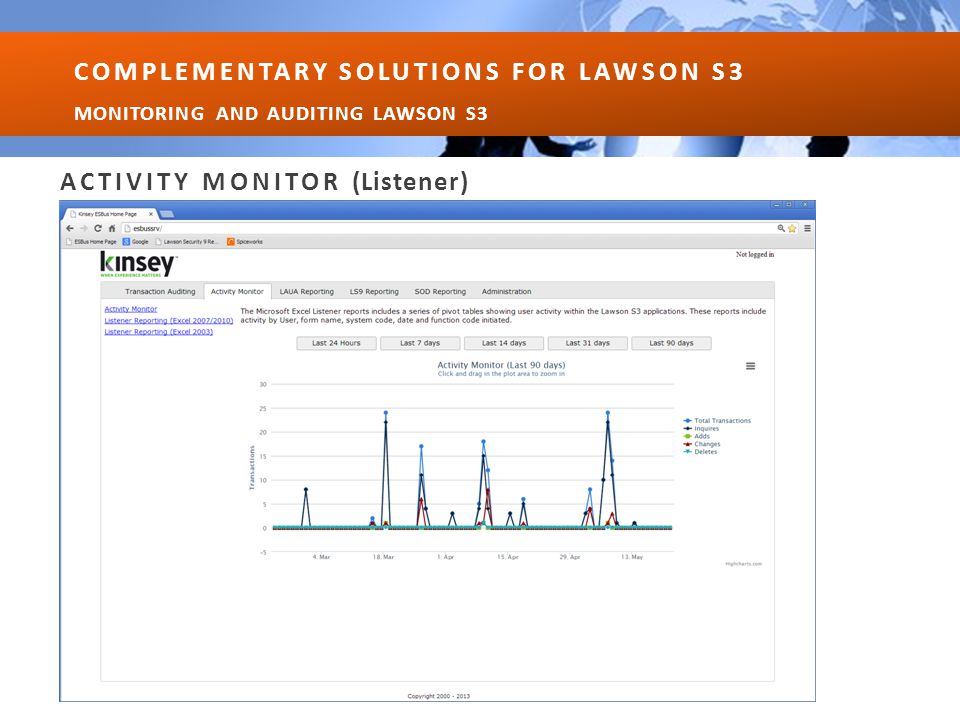
Task: Click the browser back arrow
Action: click(69, 228)
